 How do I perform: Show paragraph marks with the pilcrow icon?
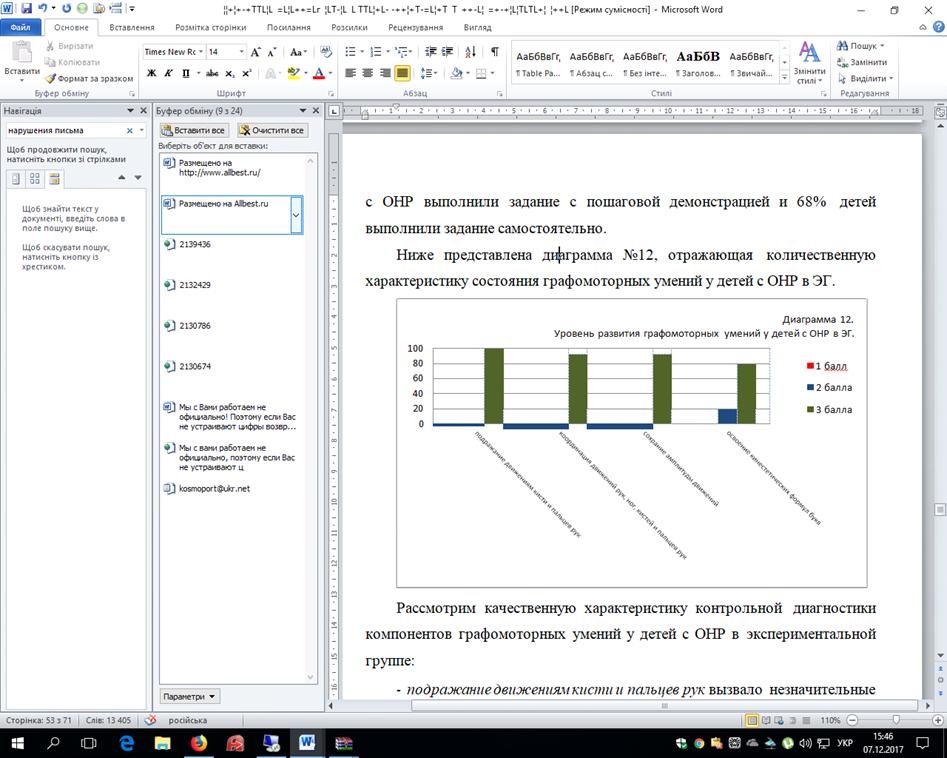pyautogui.click(x=494, y=52)
